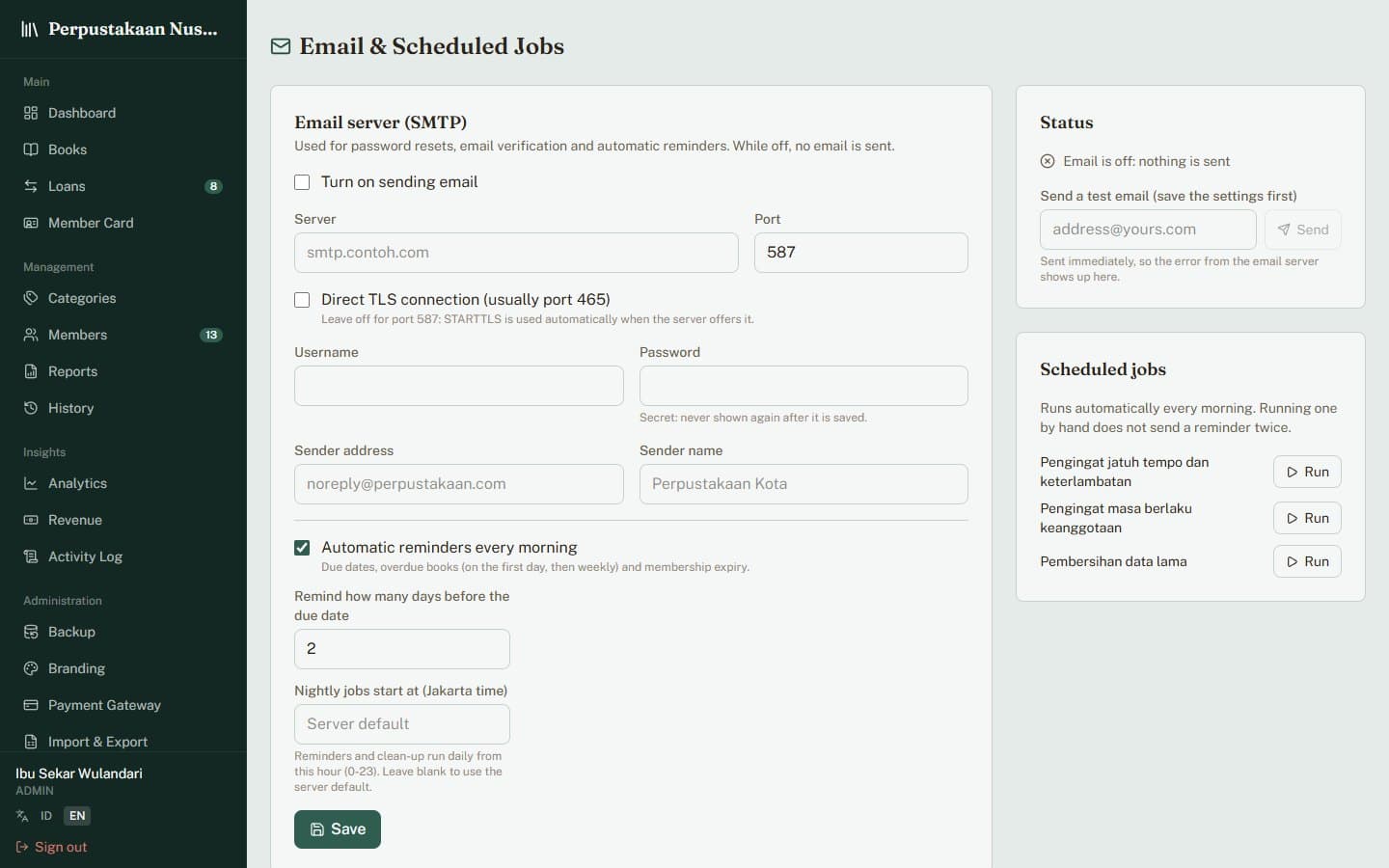This screenshot has width=1389, height=868.
Task: Click the Analytics chart icon
Action: point(31,483)
